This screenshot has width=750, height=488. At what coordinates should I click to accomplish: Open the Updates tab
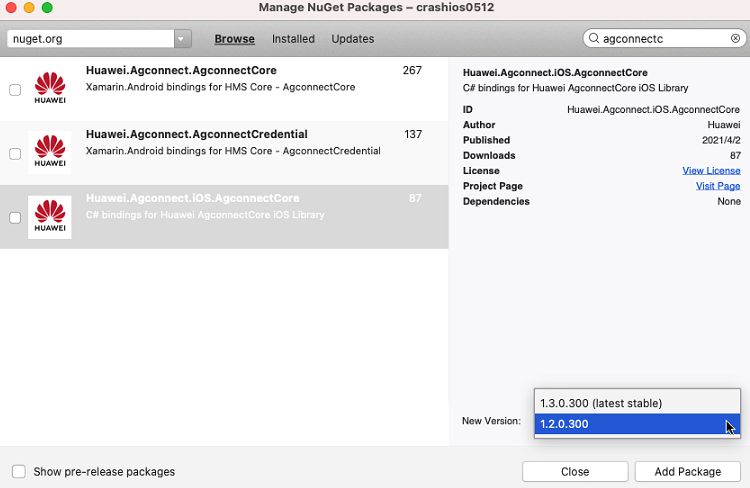352,39
